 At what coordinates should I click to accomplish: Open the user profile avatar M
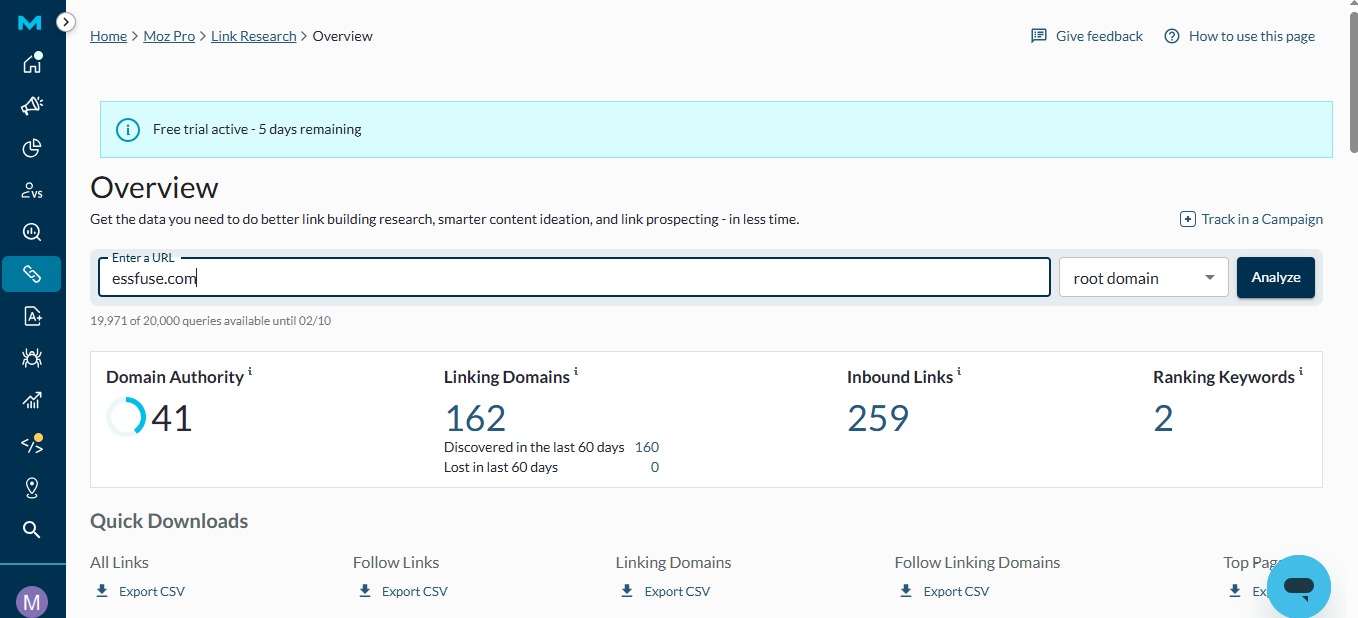point(32,602)
